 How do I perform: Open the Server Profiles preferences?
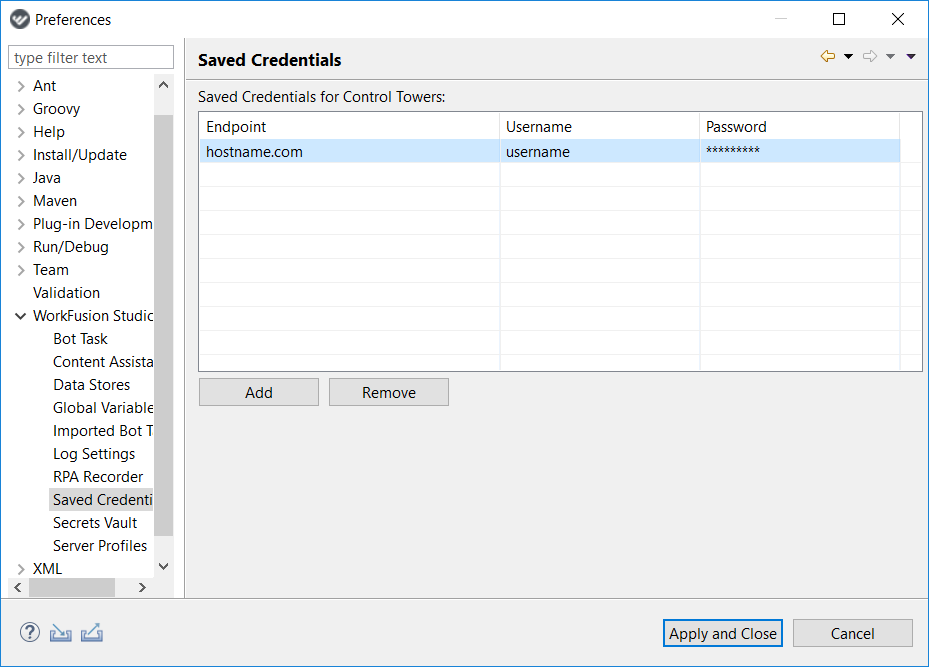(x=100, y=546)
